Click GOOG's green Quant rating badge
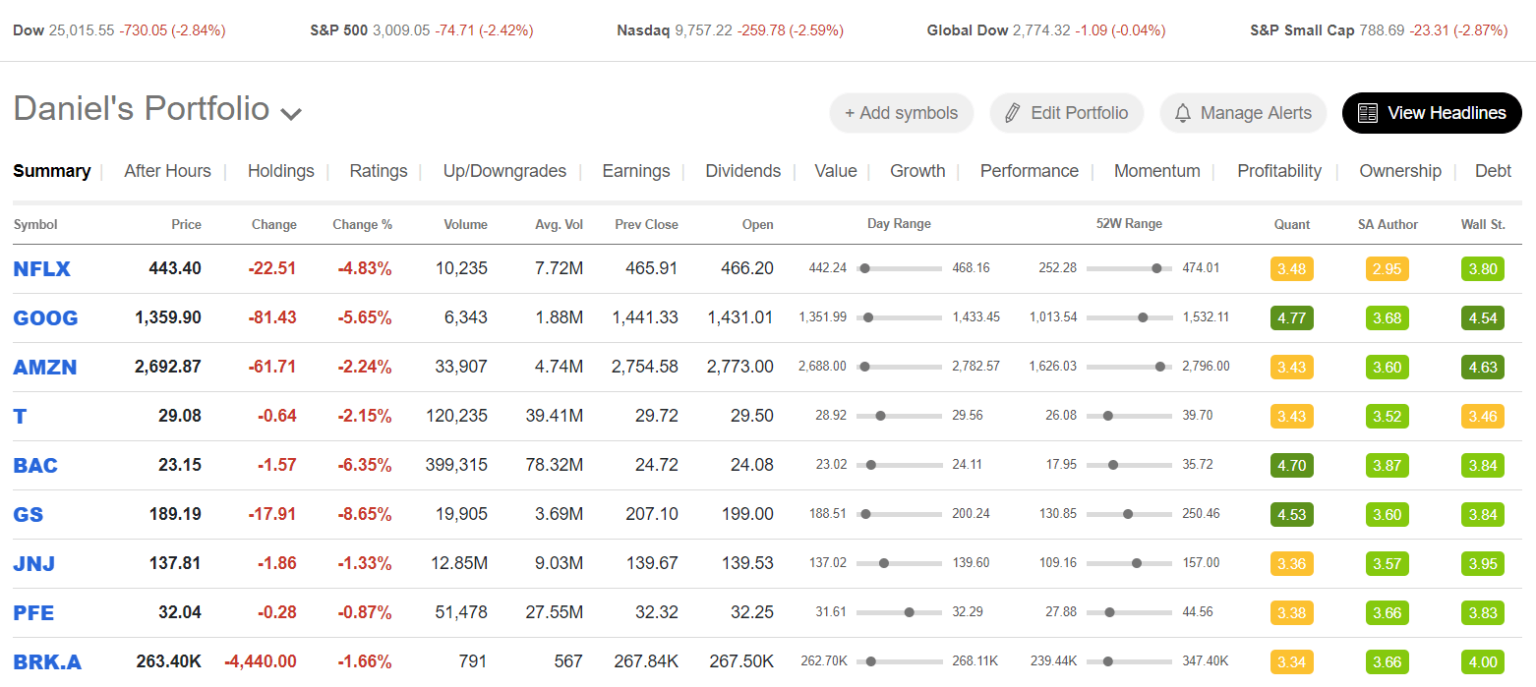The width and height of the screenshot is (1536, 687). (1291, 318)
